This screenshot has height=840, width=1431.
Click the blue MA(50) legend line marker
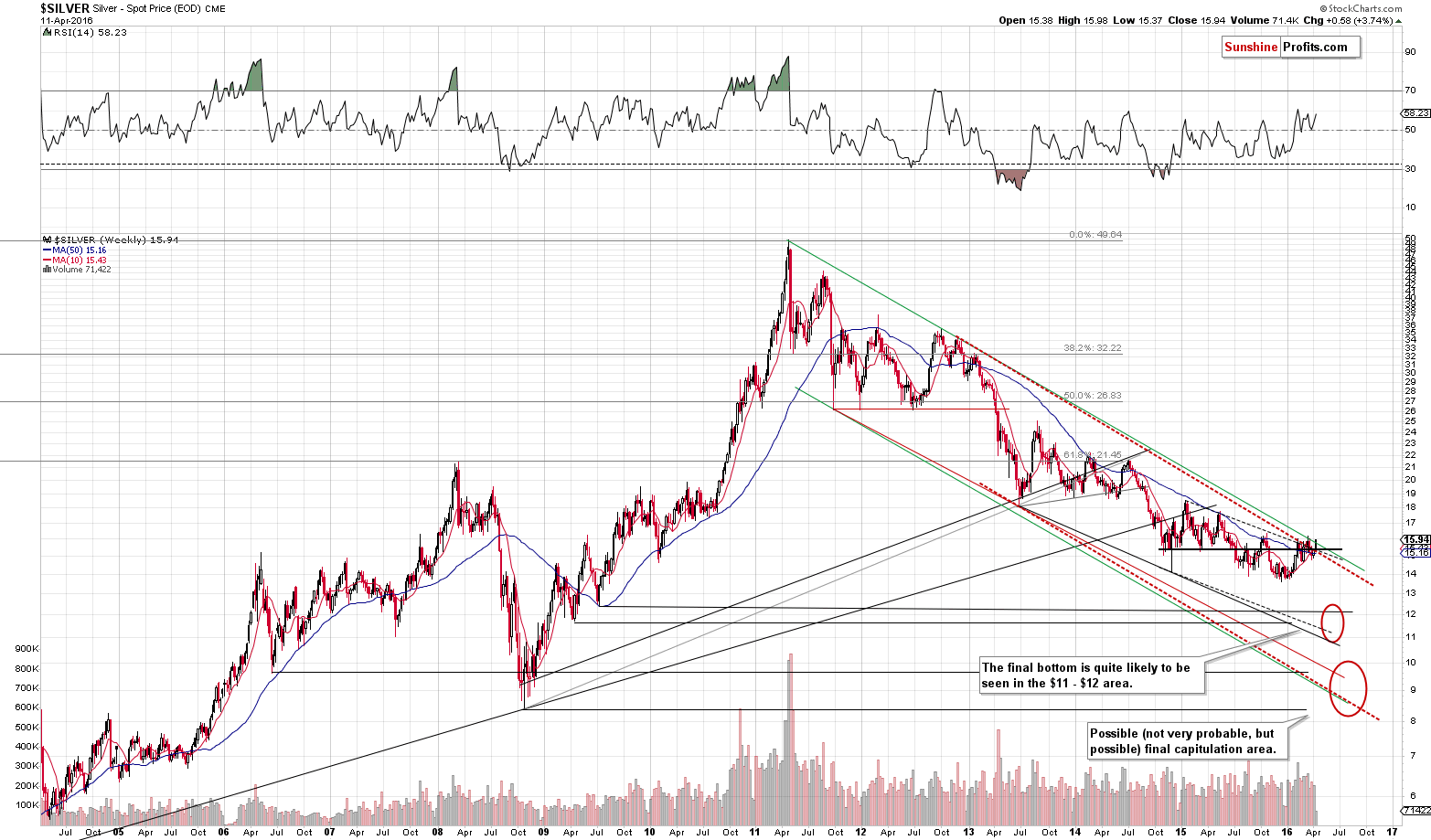click(47, 250)
